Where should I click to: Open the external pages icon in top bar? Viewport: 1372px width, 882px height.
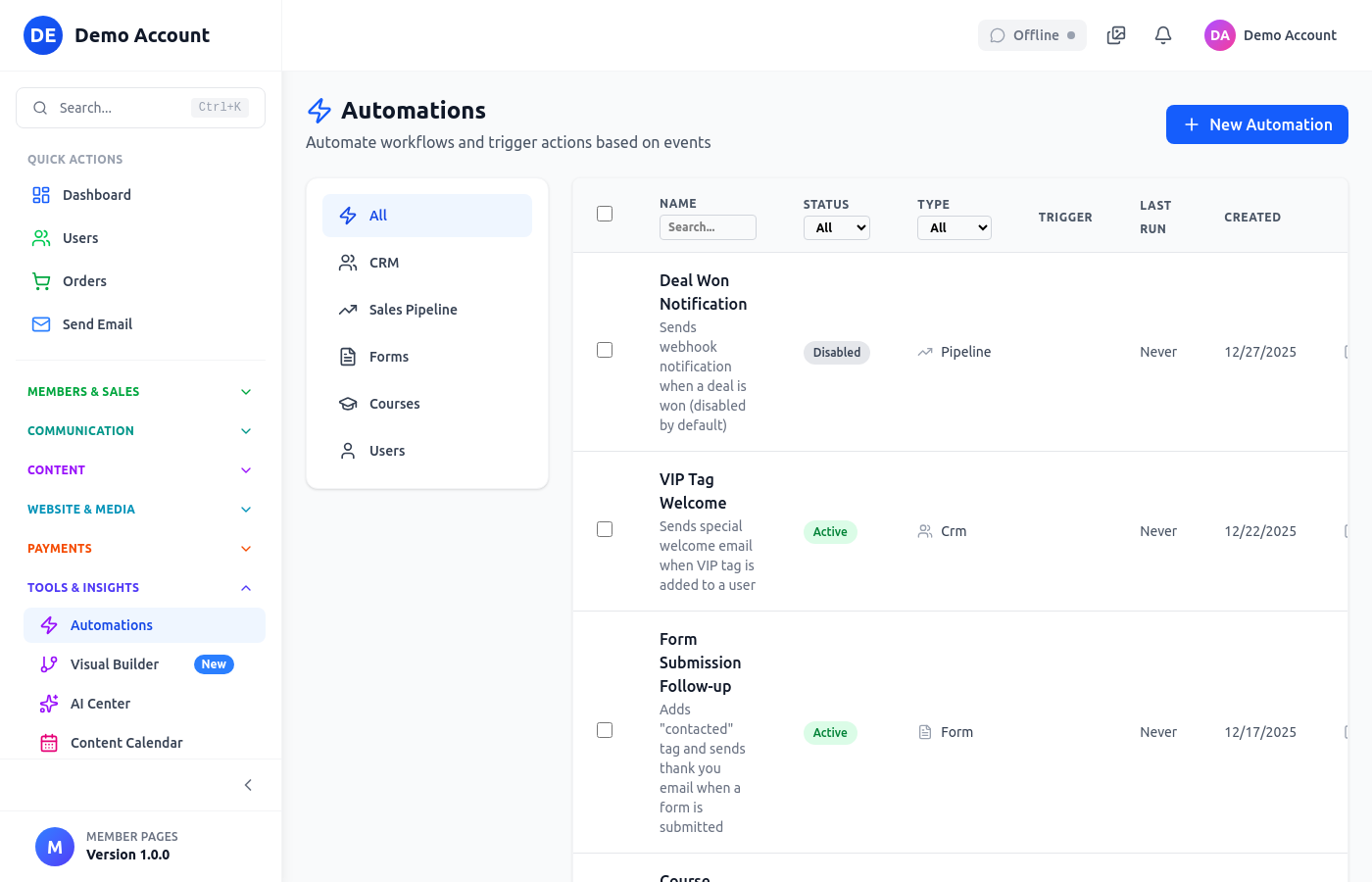click(x=1115, y=34)
